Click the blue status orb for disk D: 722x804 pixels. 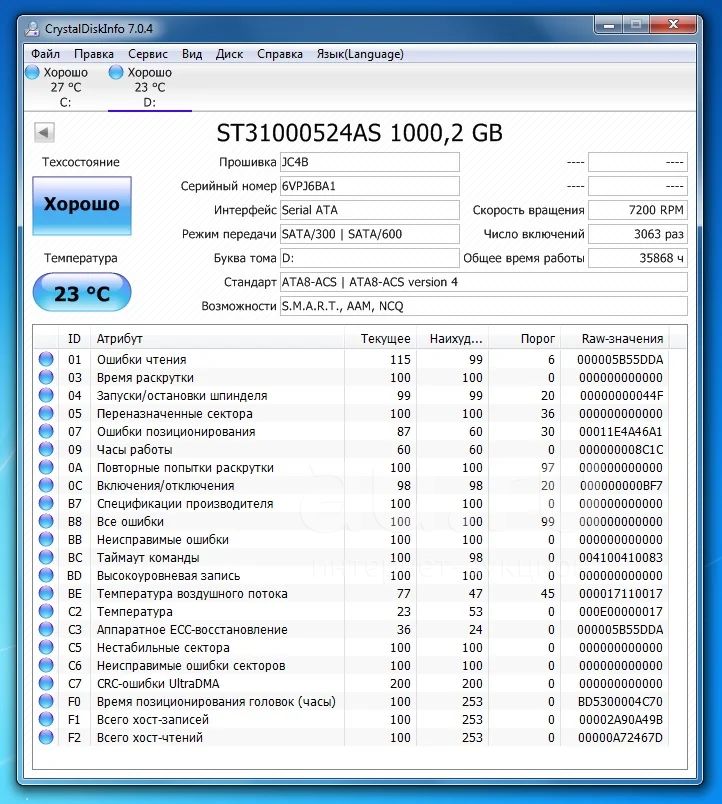116,72
